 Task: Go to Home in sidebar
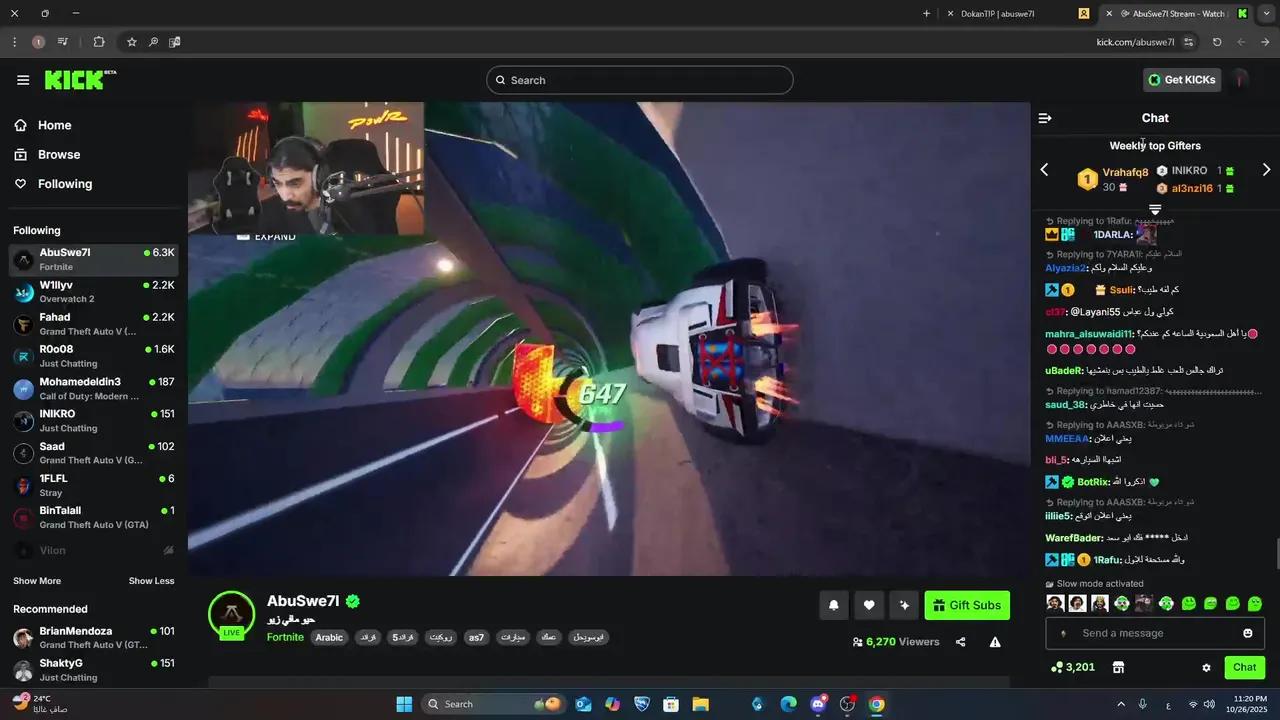[x=42, y=125]
